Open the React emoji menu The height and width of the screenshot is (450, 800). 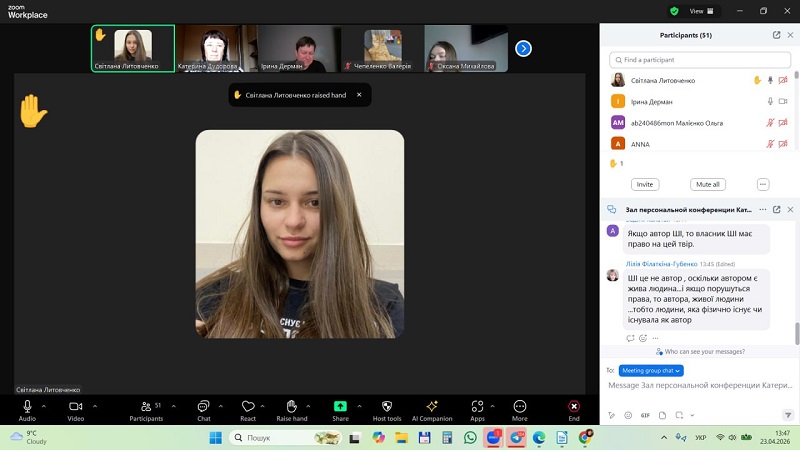(248, 407)
